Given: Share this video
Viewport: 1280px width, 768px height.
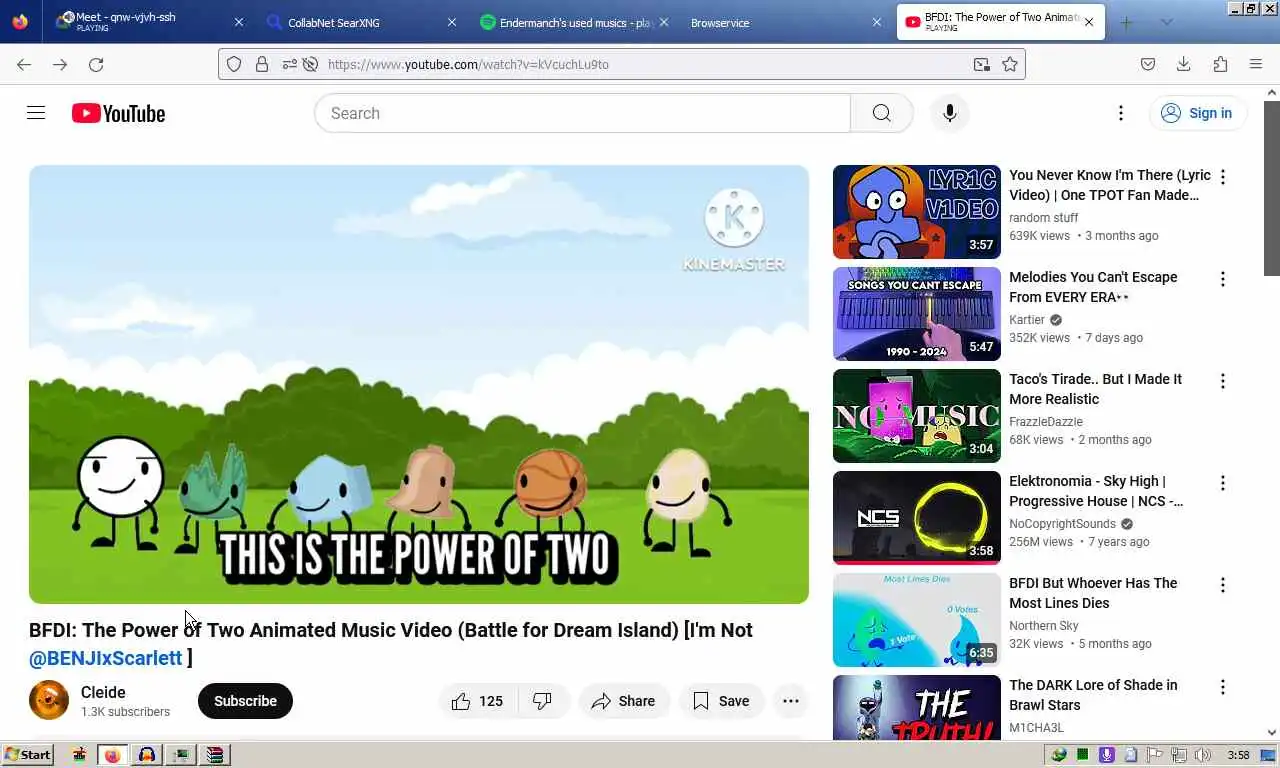Looking at the screenshot, I should click(x=623, y=701).
